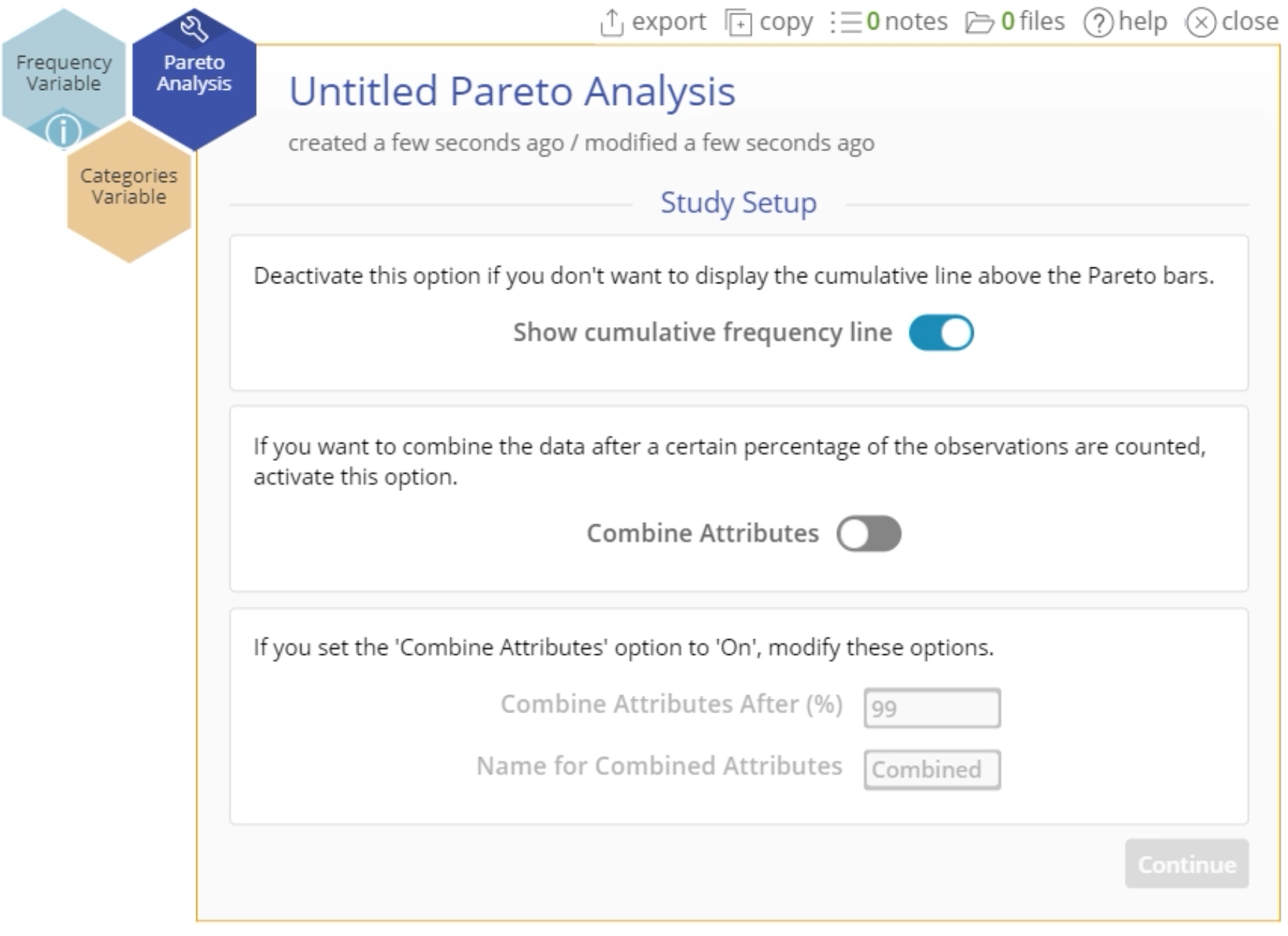Click the info icon on Frequency Variable hexagon
This screenshot has width=1288, height=936.
[x=63, y=131]
